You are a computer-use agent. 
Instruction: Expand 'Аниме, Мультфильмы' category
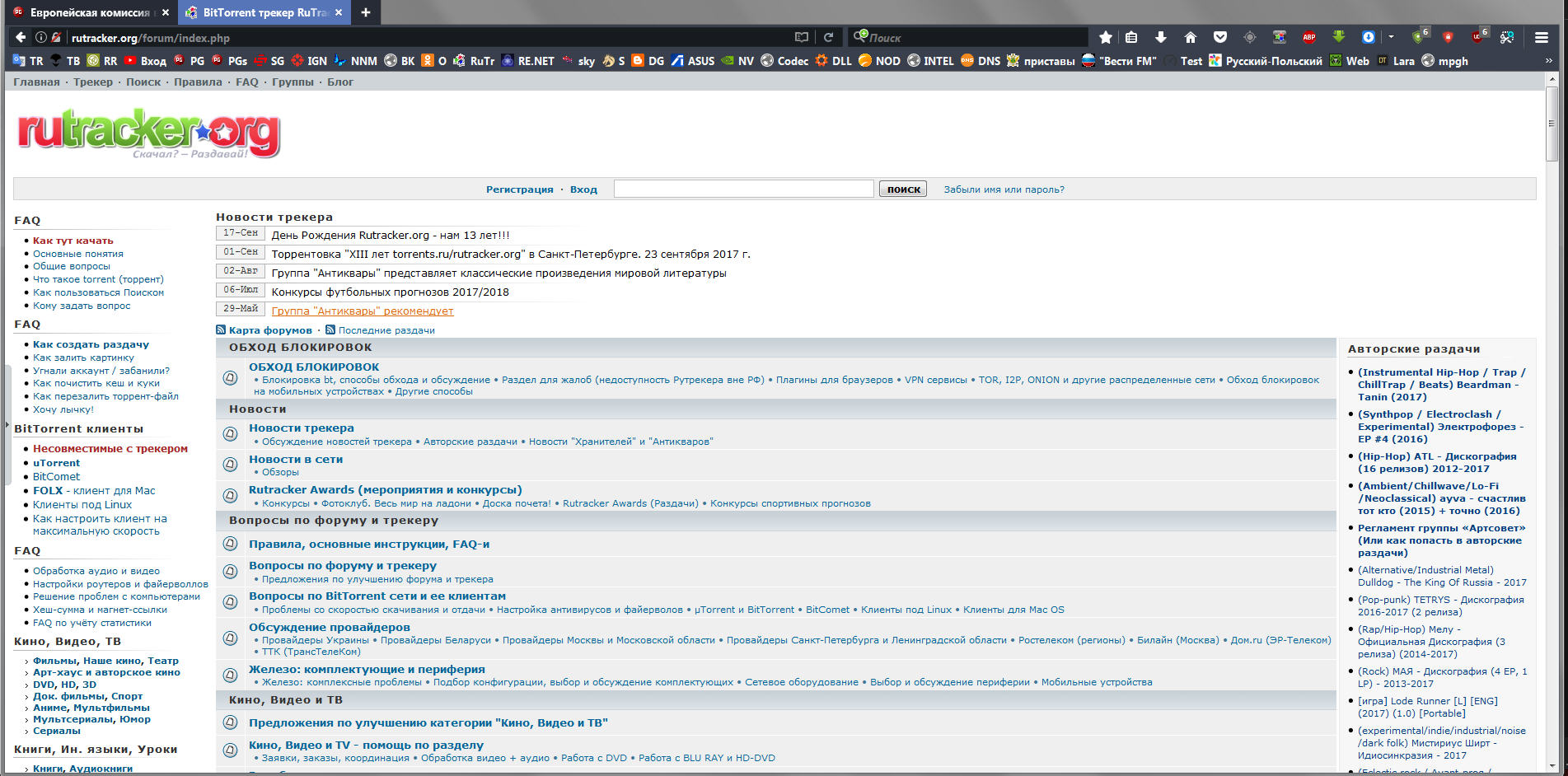coord(91,708)
